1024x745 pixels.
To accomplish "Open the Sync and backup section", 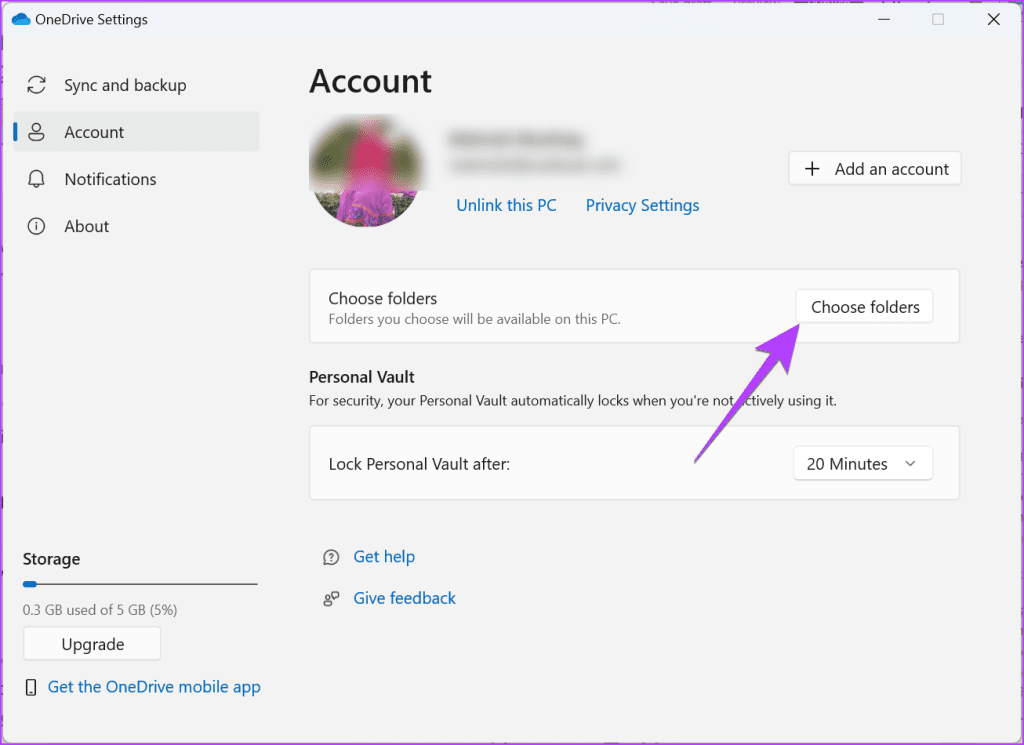I will click(x=136, y=86).
